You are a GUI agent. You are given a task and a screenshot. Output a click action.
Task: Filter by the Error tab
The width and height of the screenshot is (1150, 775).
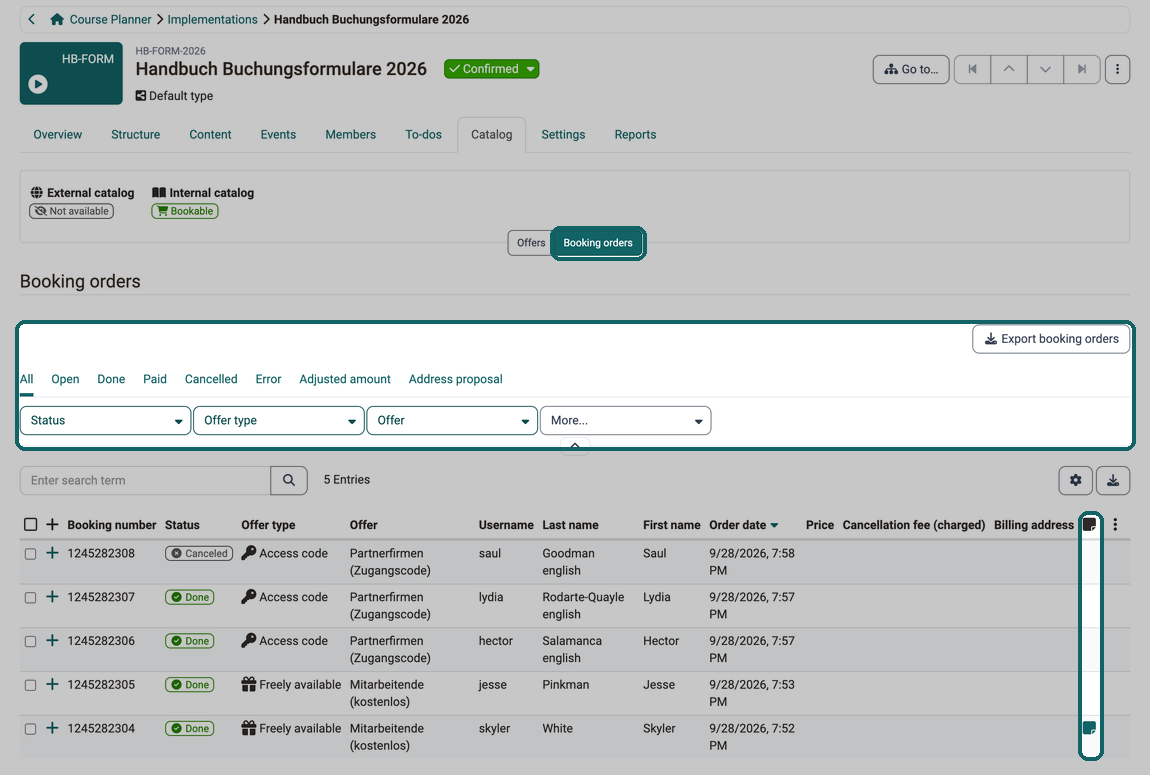click(x=268, y=379)
